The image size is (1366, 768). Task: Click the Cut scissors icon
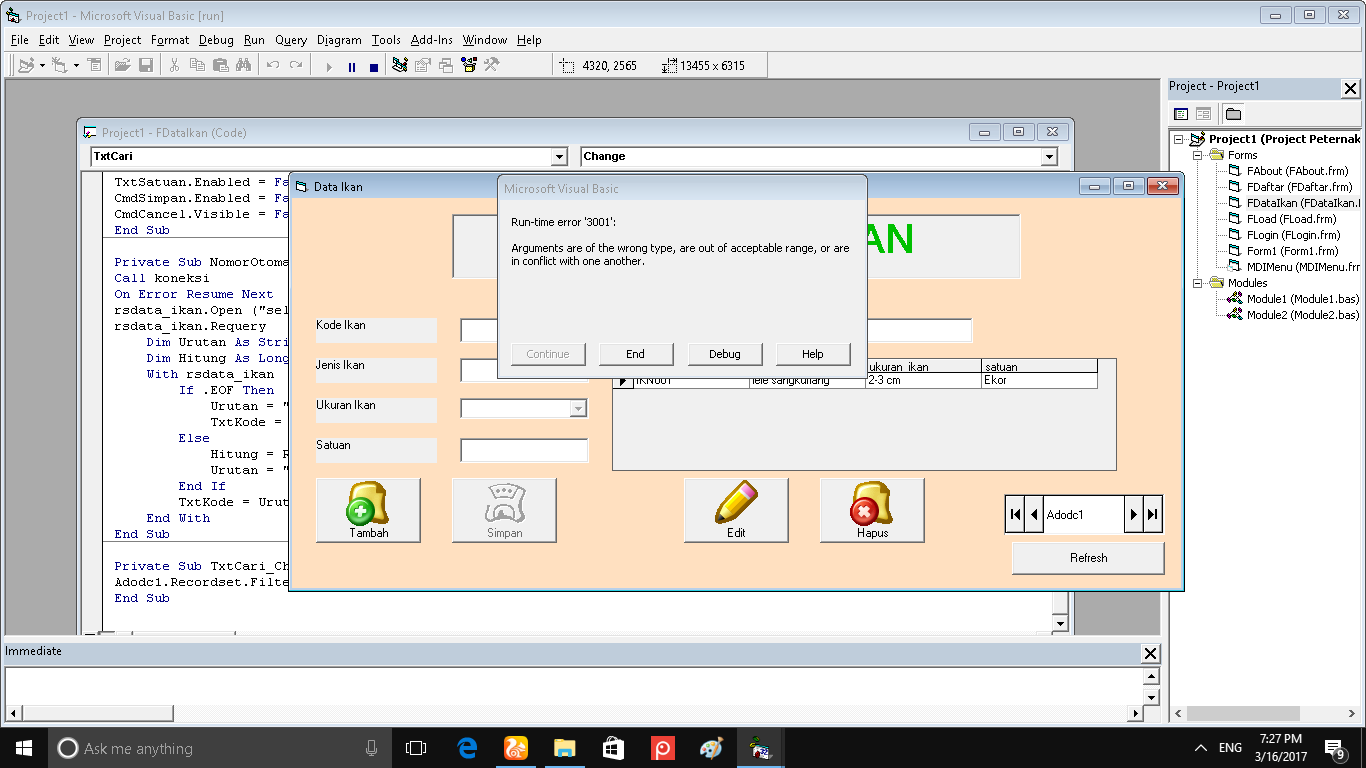click(x=174, y=66)
